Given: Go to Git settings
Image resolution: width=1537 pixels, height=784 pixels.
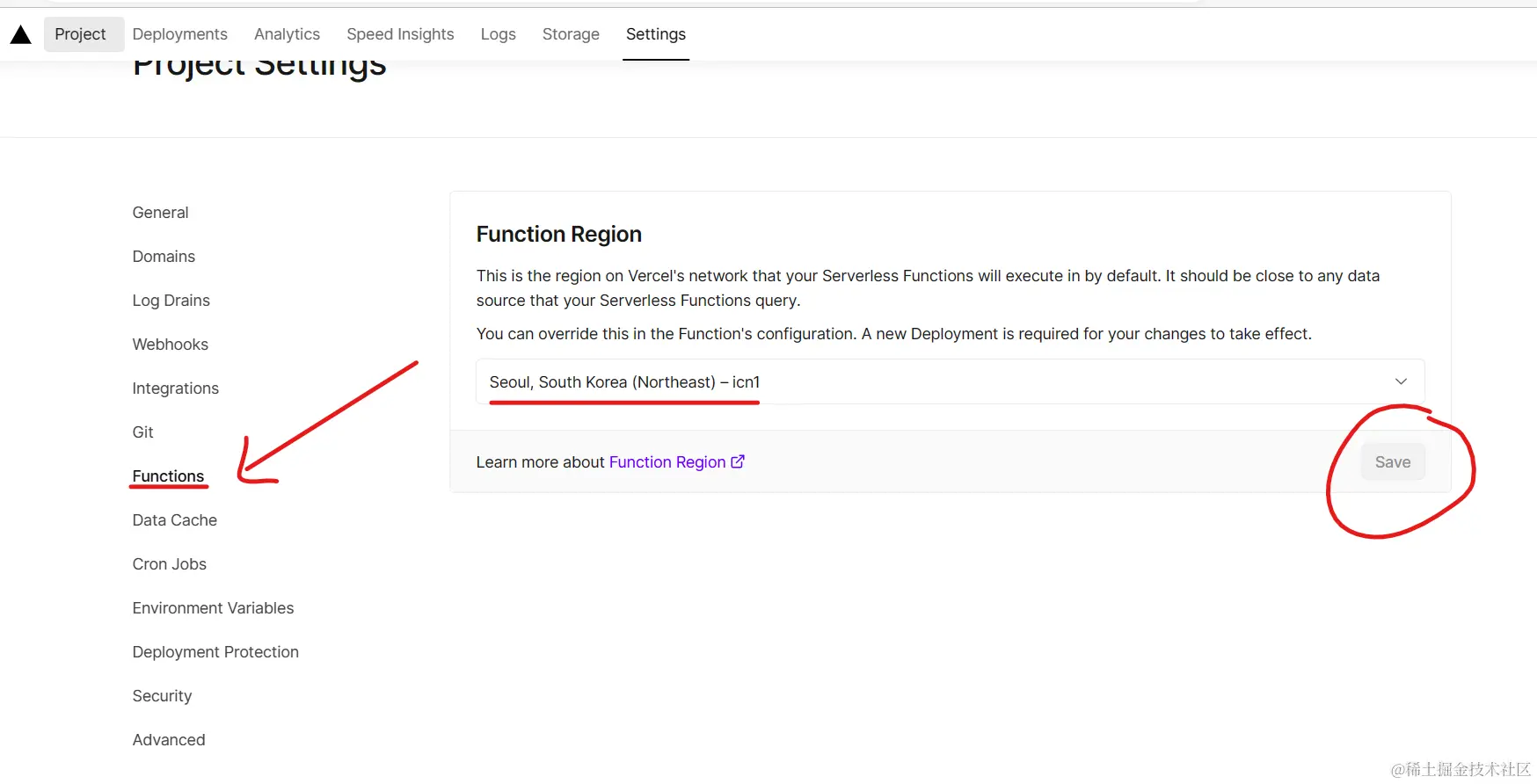Looking at the screenshot, I should 143,432.
